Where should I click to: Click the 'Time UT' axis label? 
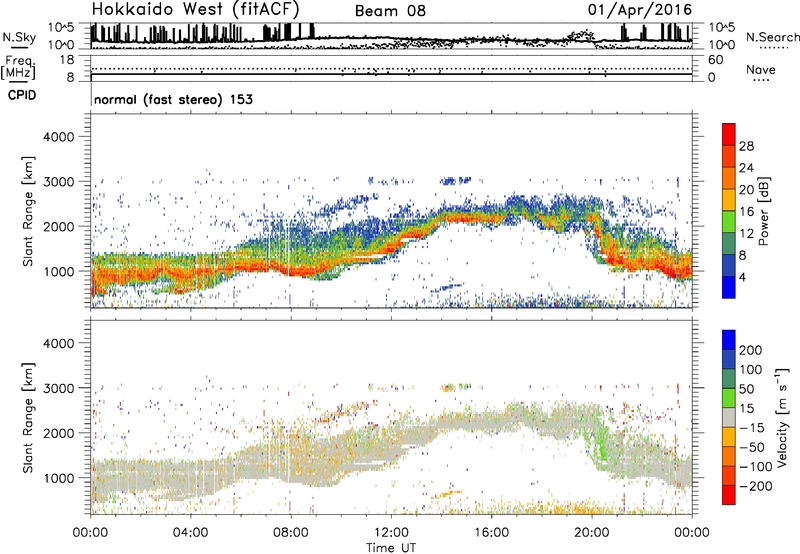391,548
